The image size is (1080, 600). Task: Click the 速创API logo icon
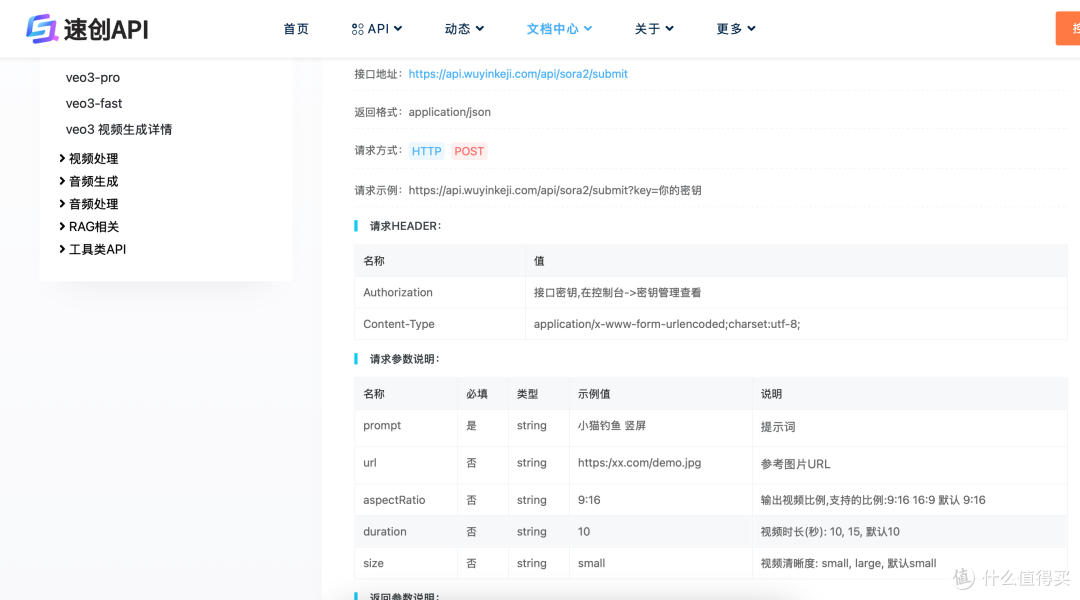[x=42, y=29]
